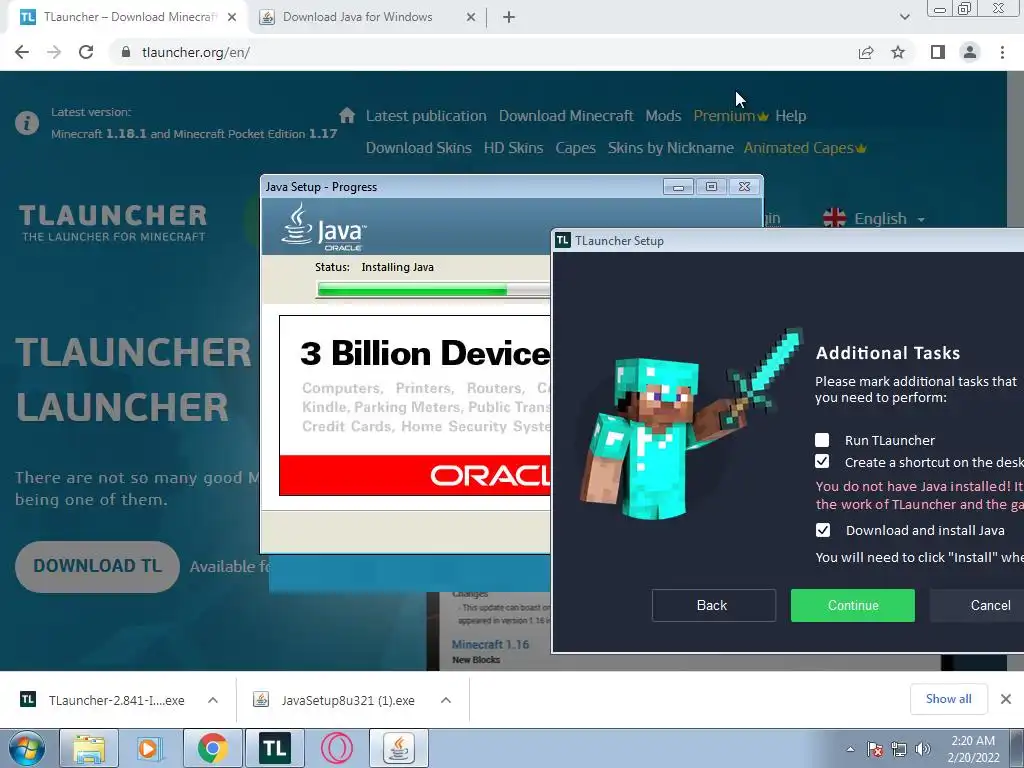Open the JavaSetup8u321 exe download item
The height and width of the screenshot is (768, 1024).
pyautogui.click(x=347, y=700)
